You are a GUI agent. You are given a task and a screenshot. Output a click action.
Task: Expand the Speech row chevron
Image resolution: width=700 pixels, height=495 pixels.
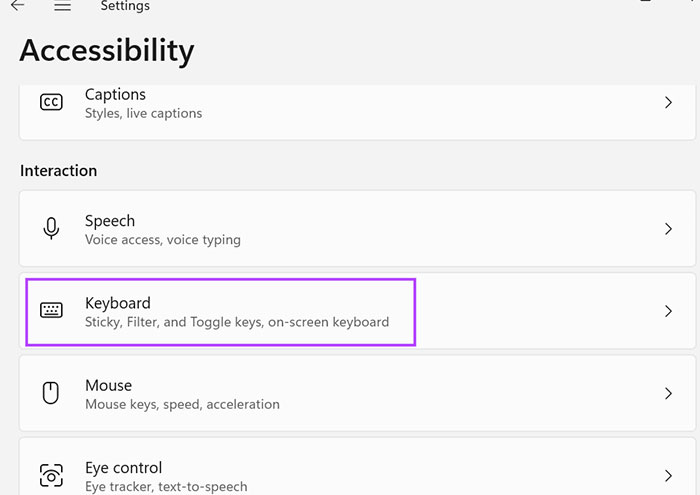point(668,229)
